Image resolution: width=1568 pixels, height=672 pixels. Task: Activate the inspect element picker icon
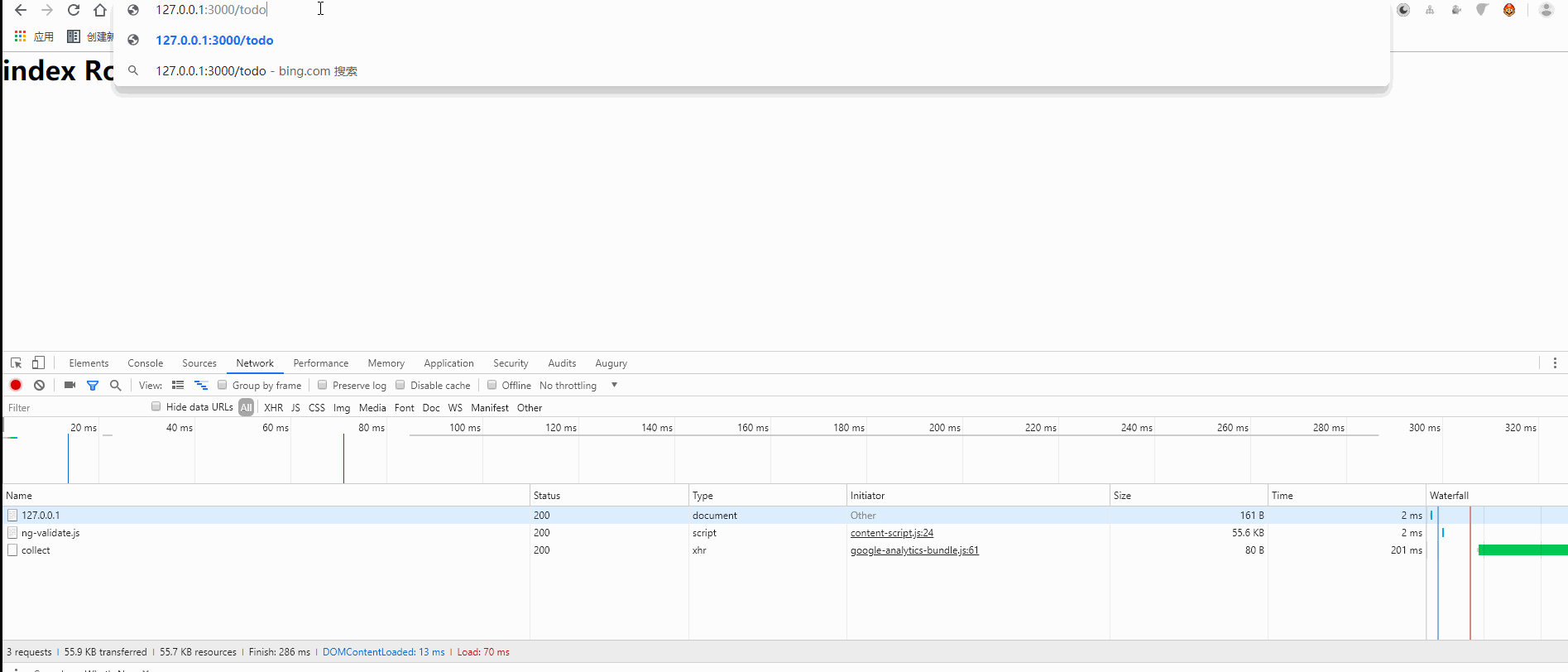click(16, 363)
